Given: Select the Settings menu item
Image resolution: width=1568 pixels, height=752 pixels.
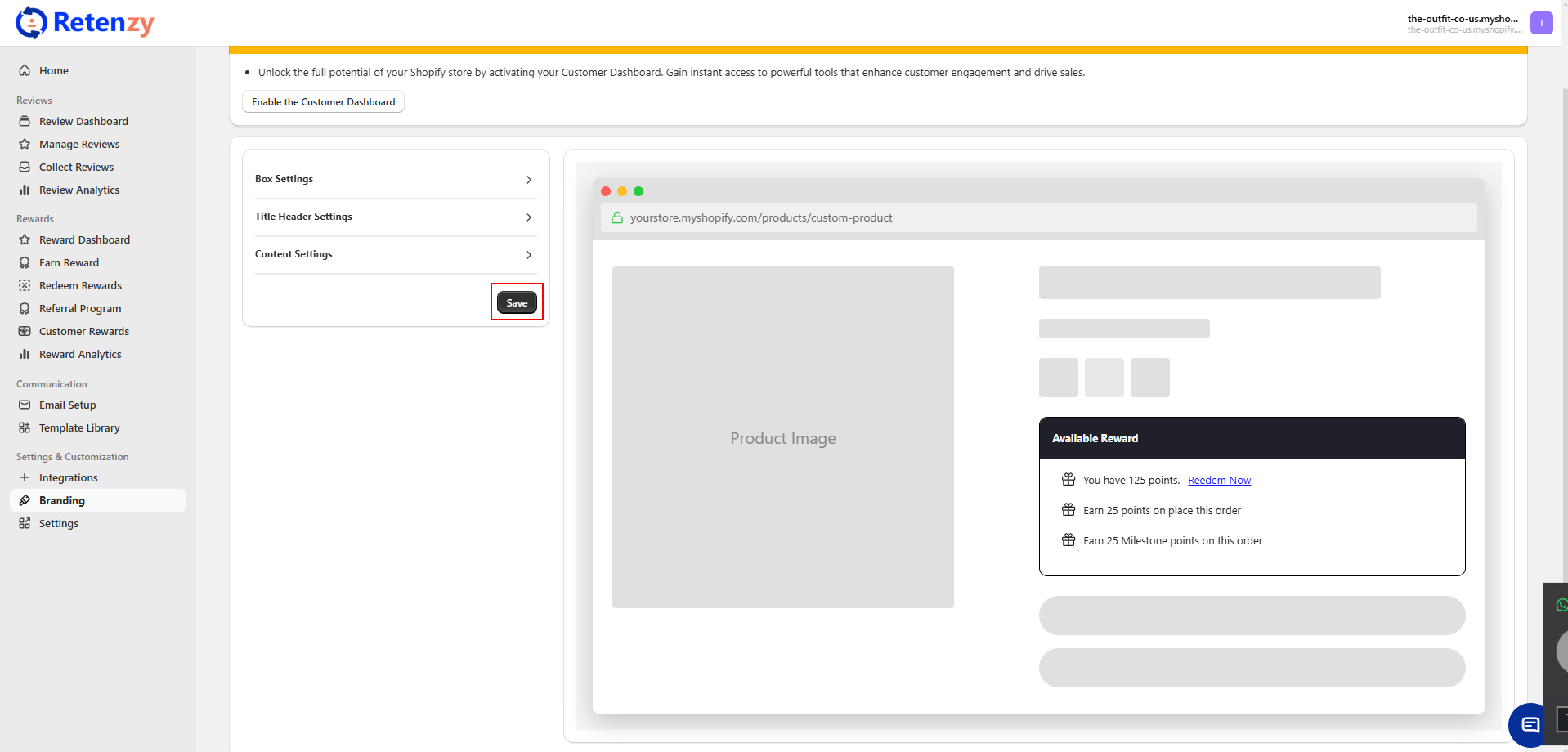Looking at the screenshot, I should coord(59,523).
